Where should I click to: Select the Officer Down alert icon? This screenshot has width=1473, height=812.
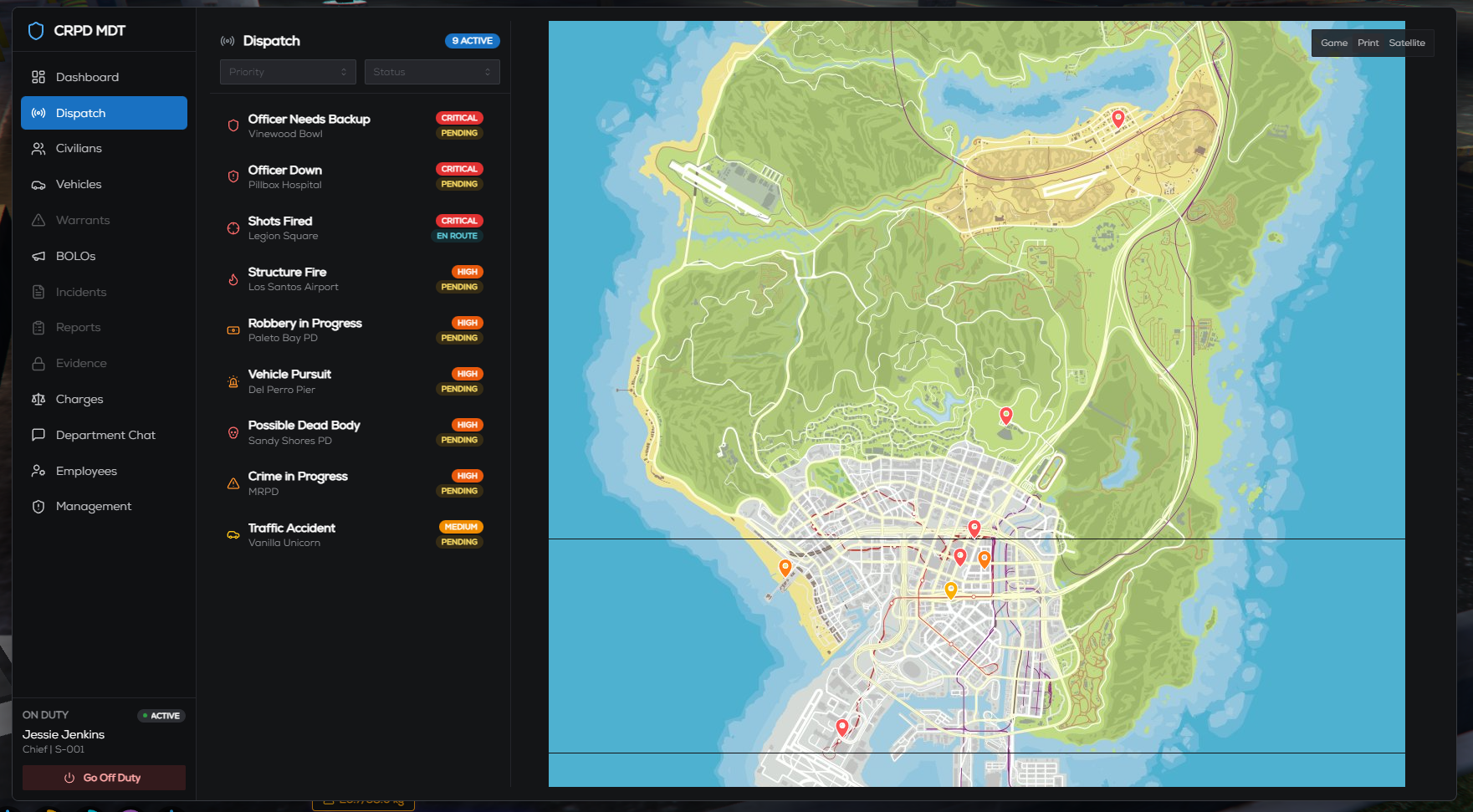point(233,176)
